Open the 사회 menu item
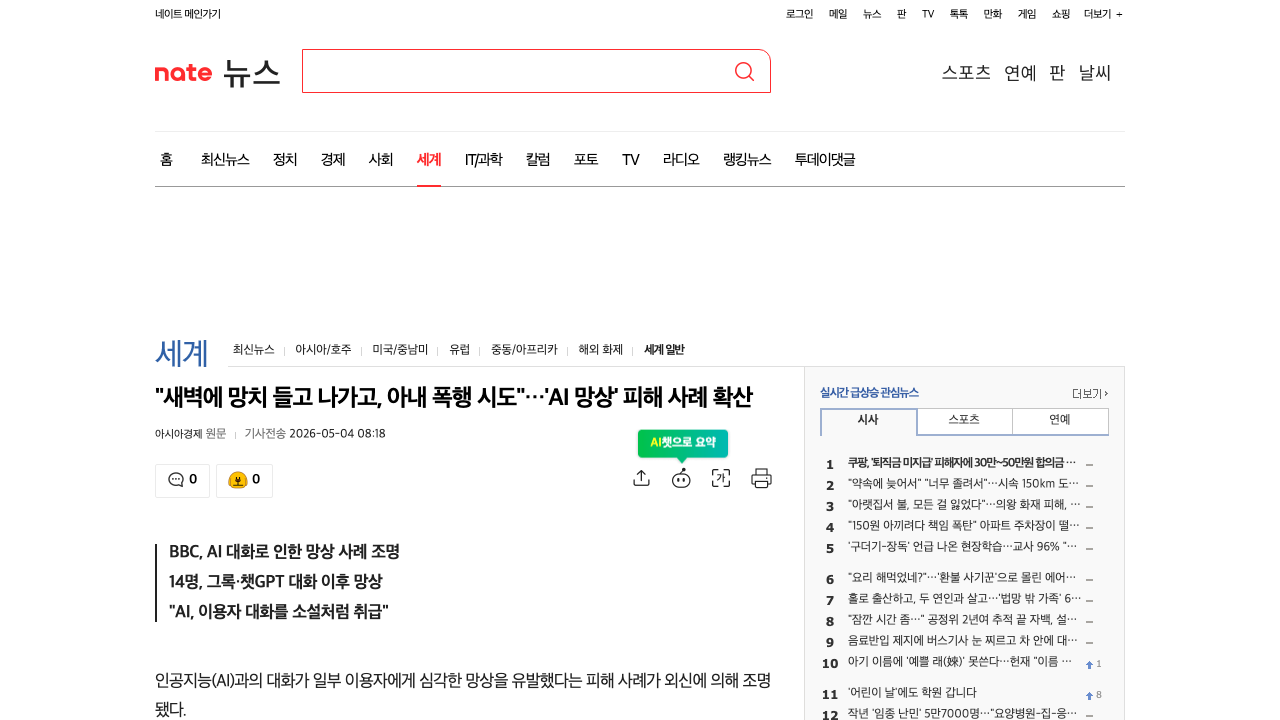This screenshot has width=1280, height=720. pos(381,159)
